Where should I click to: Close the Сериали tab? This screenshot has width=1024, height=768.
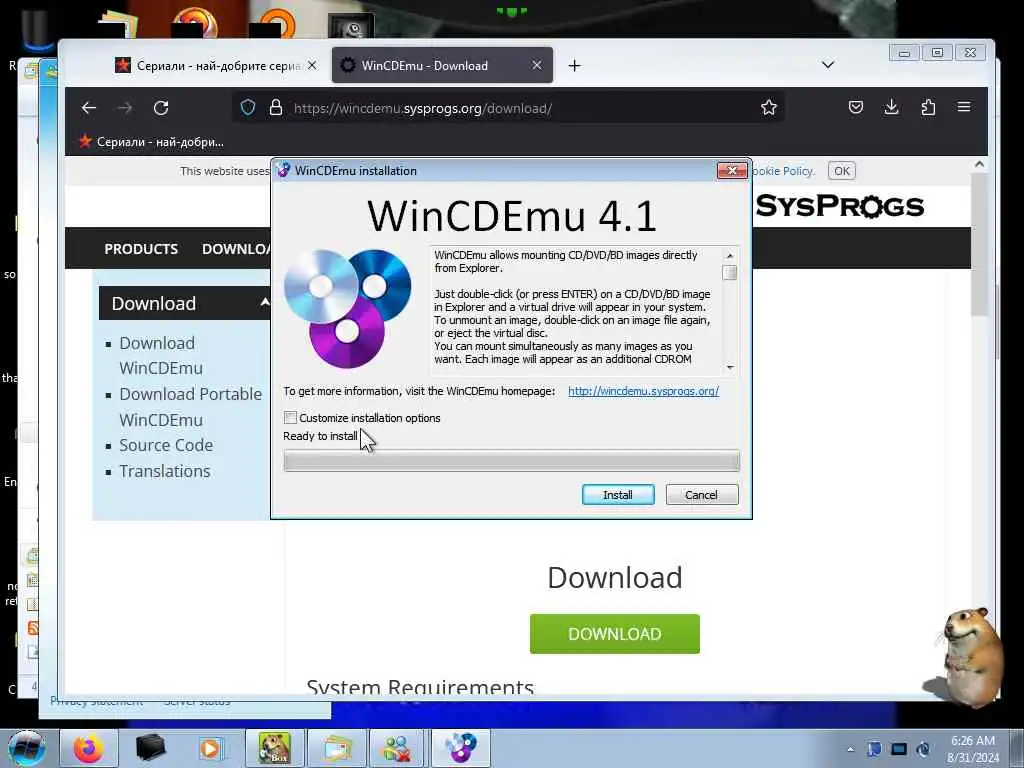point(312,65)
